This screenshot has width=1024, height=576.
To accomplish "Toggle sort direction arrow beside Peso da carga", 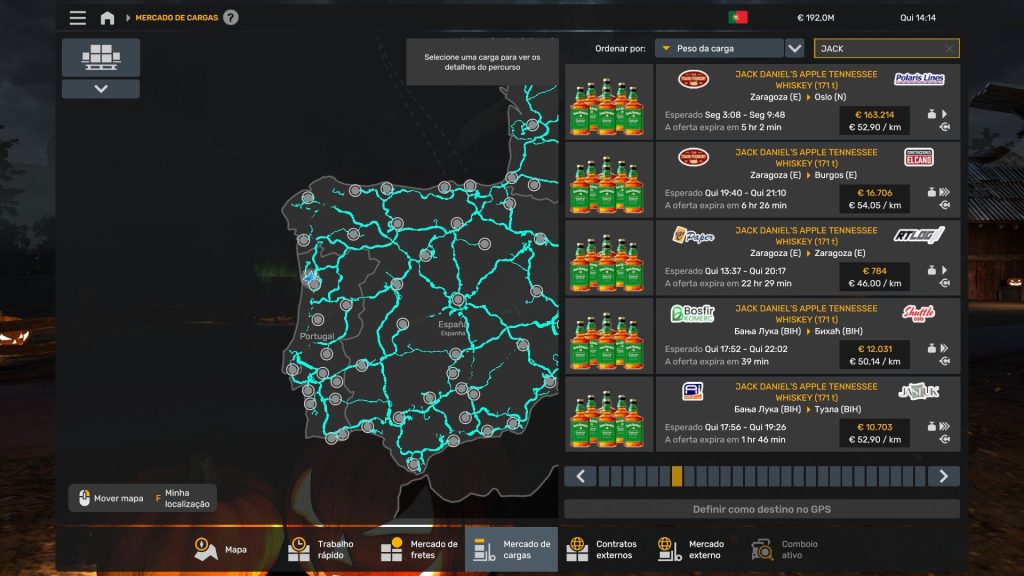I will (665, 48).
